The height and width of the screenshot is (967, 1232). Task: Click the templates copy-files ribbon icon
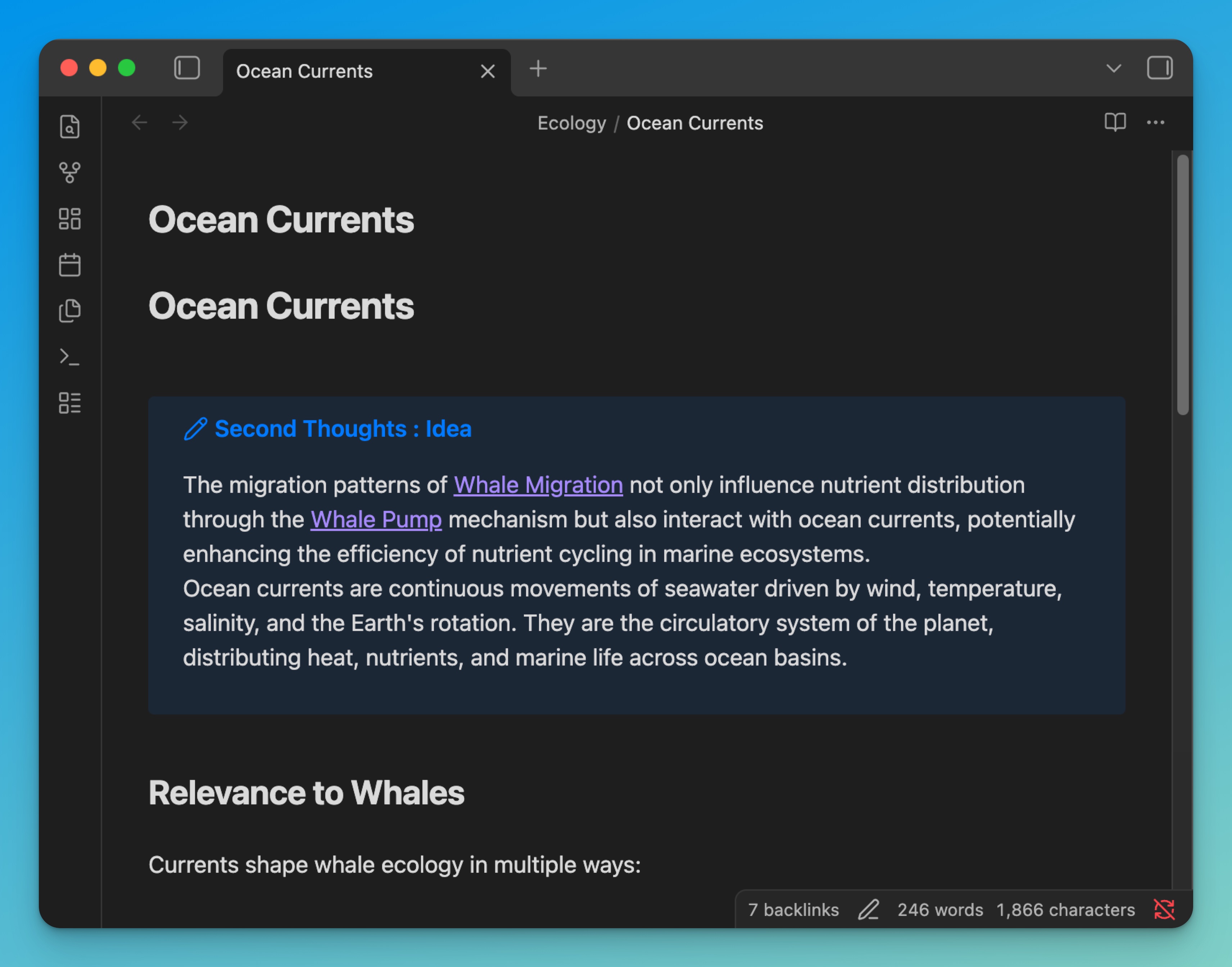click(70, 311)
